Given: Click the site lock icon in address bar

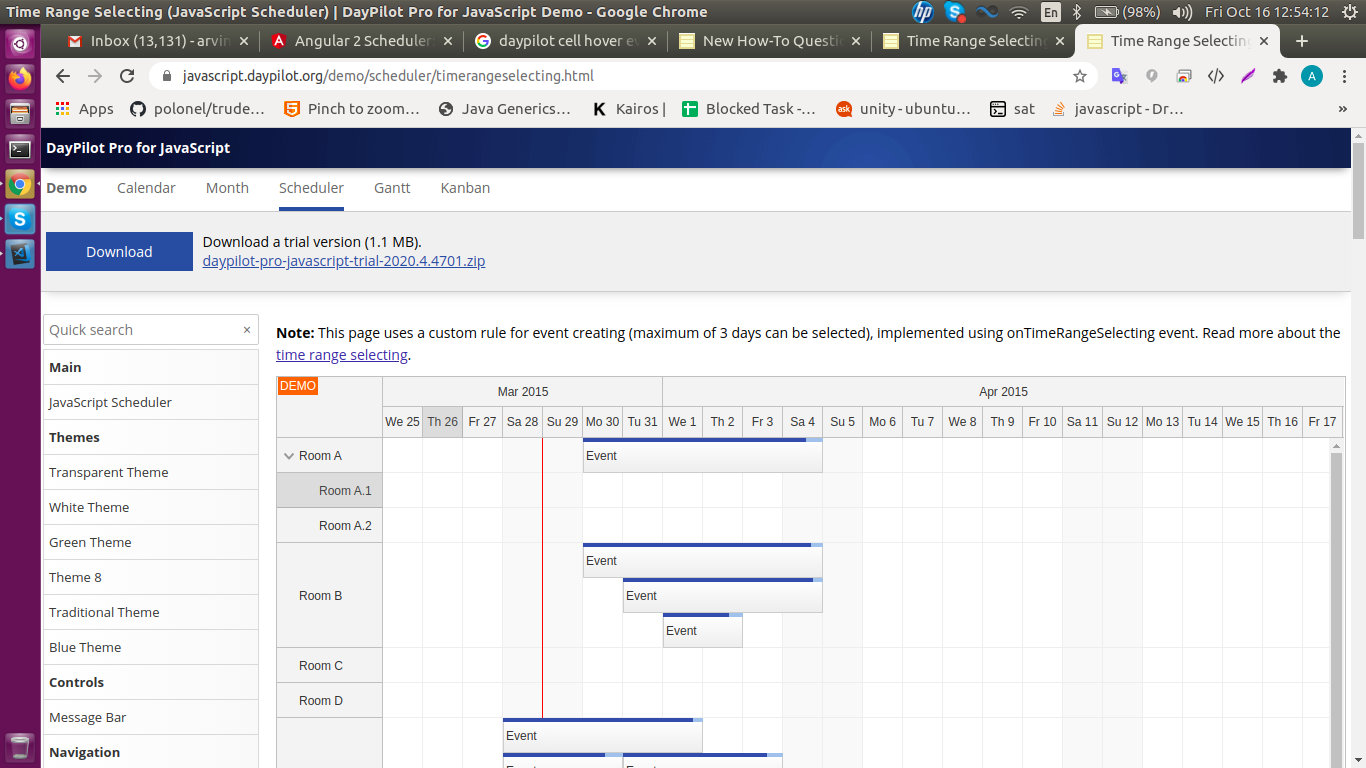Looking at the screenshot, I should click(167, 76).
